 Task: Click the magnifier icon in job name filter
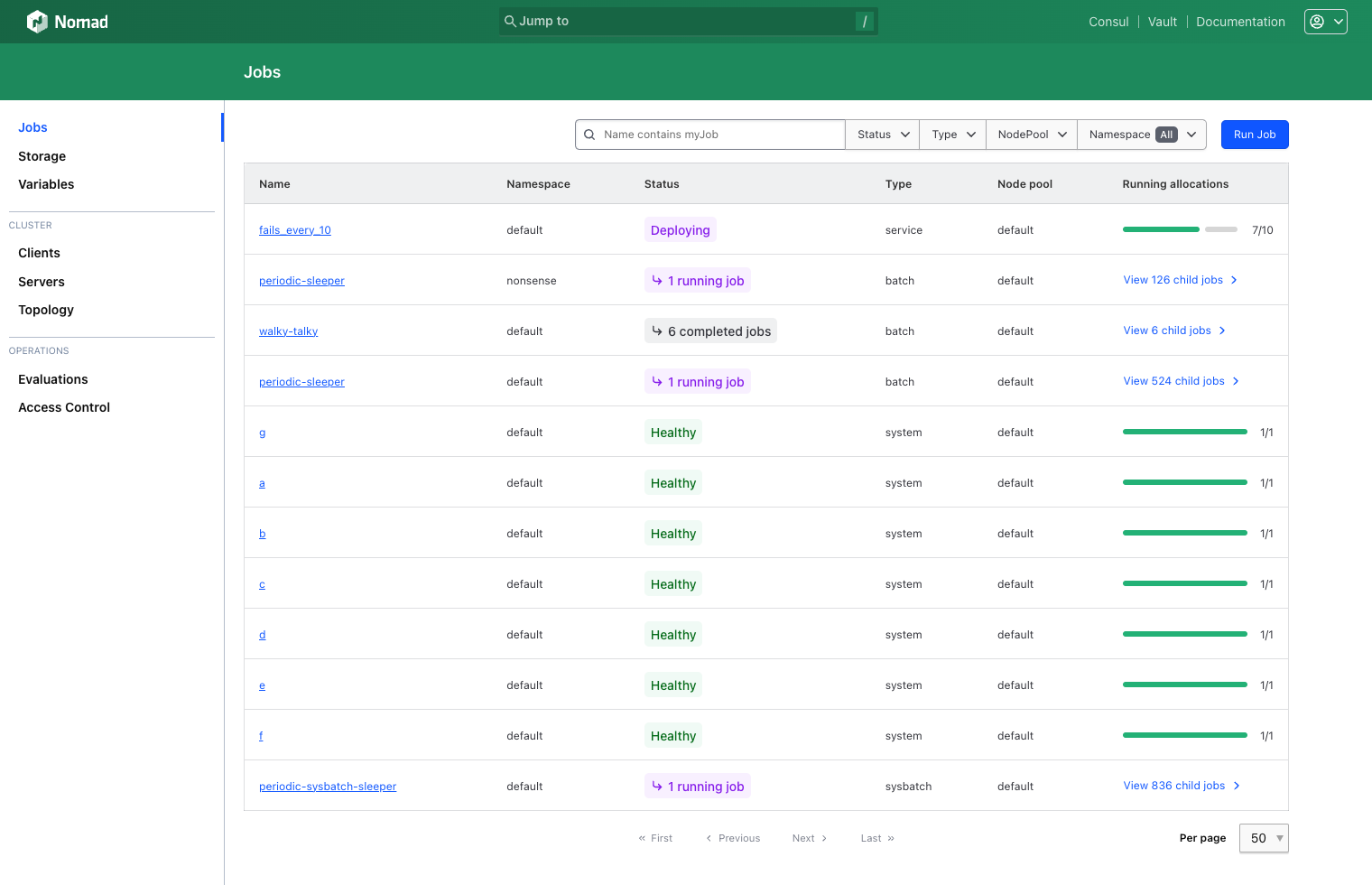click(x=589, y=135)
